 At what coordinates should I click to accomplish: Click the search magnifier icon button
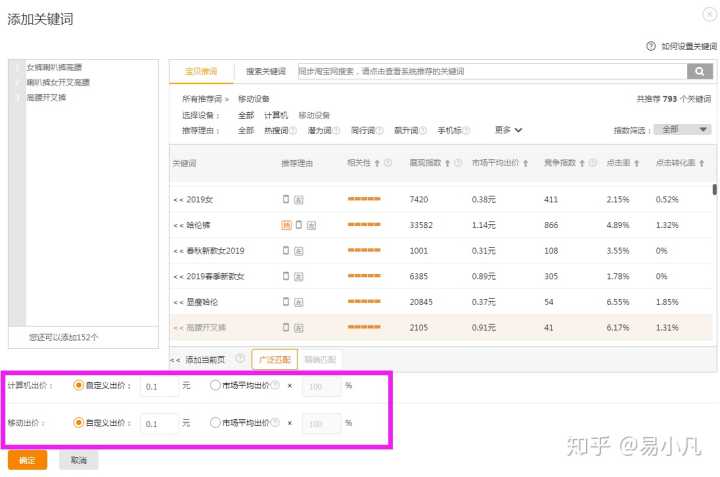click(699, 72)
